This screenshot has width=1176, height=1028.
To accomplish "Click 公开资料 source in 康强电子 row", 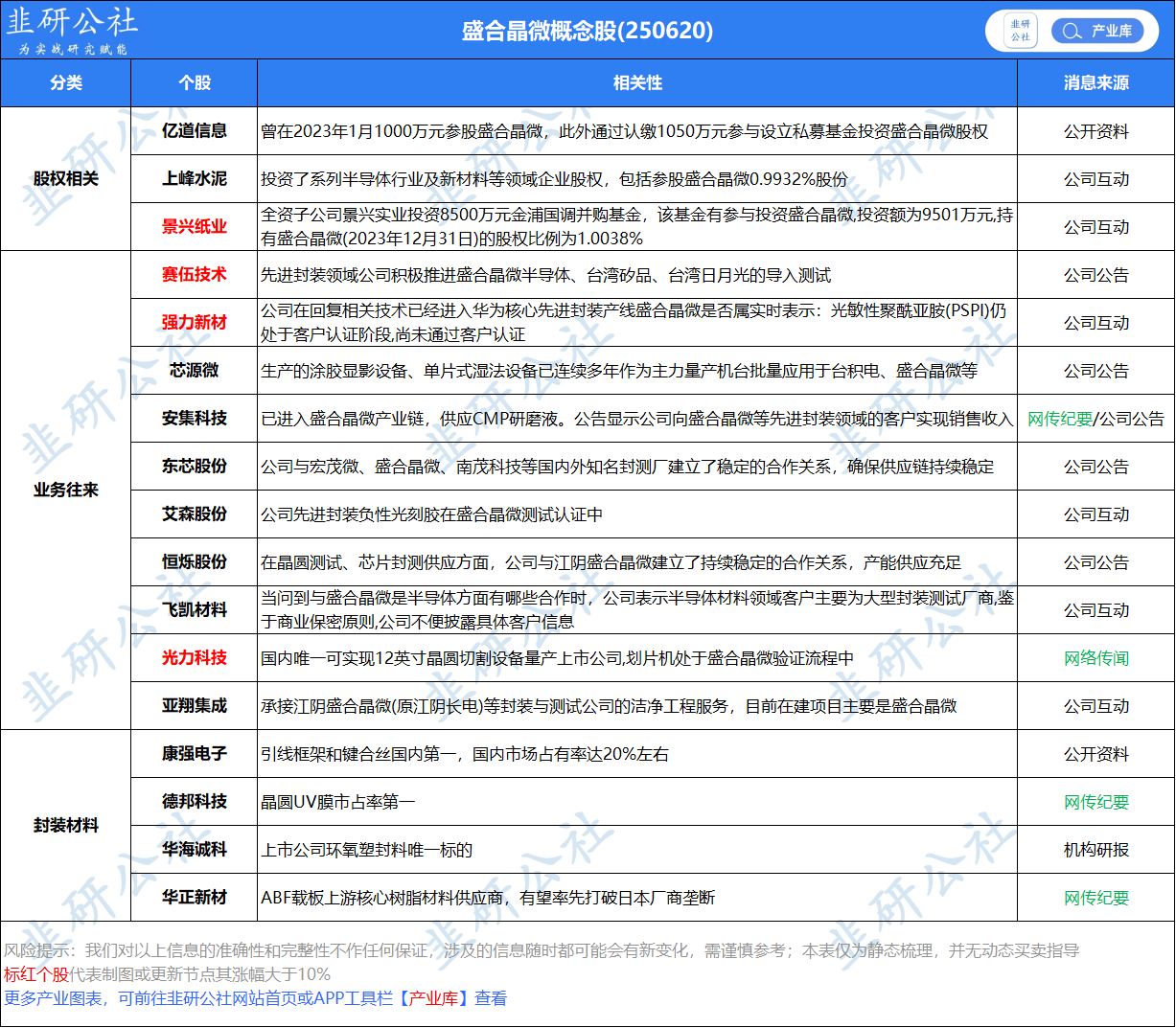I will coord(1096,754).
